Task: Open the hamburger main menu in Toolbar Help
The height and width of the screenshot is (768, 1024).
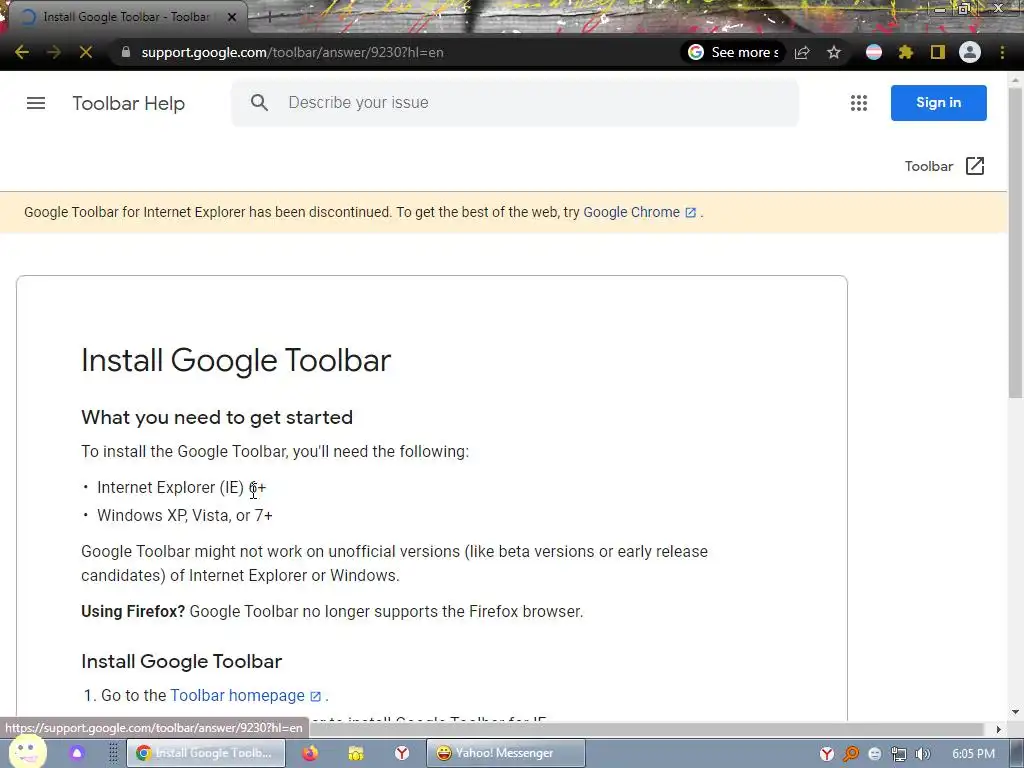Action: (36, 103)
